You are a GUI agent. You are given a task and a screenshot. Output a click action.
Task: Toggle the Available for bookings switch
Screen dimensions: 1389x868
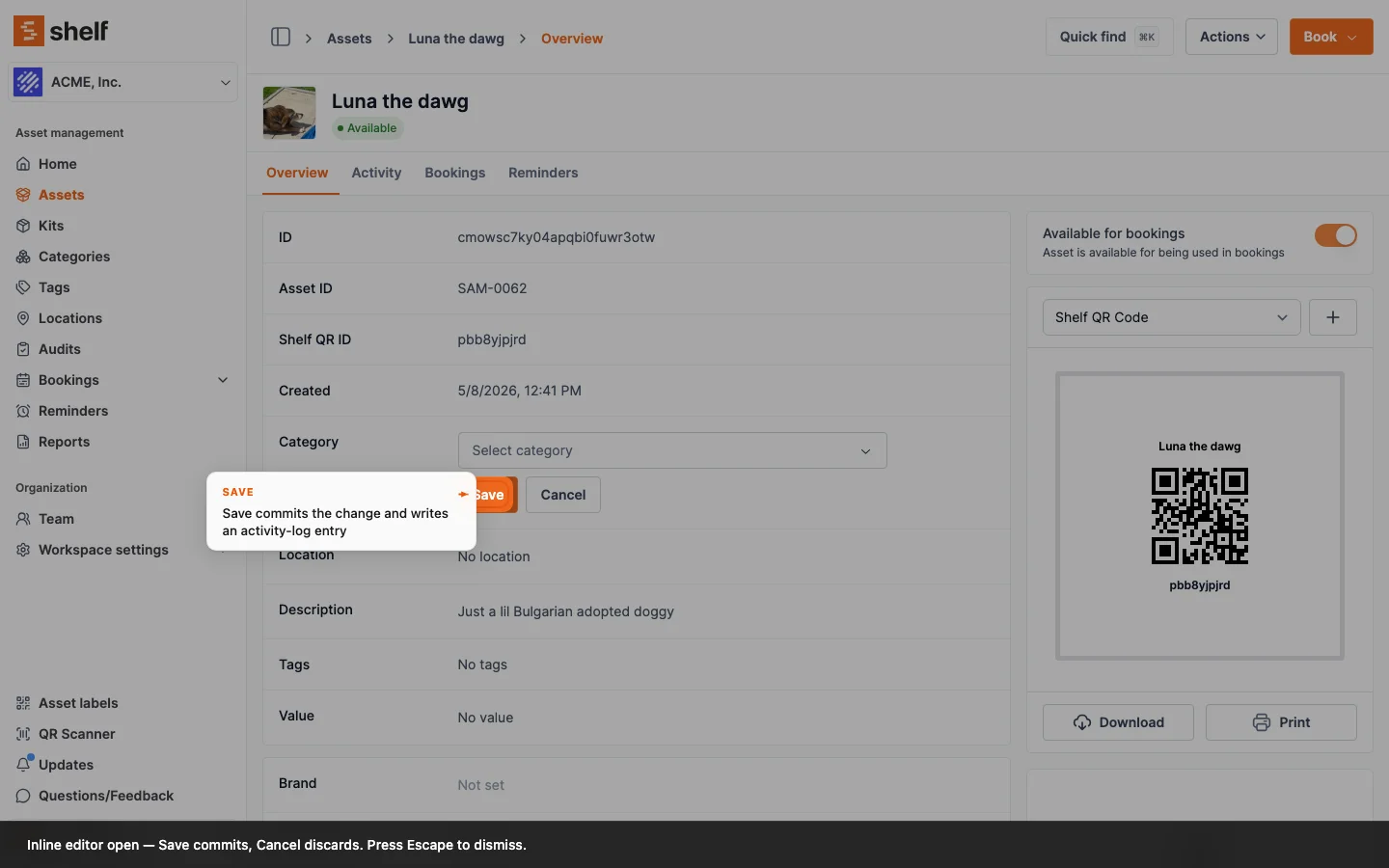coord(1336,235)
